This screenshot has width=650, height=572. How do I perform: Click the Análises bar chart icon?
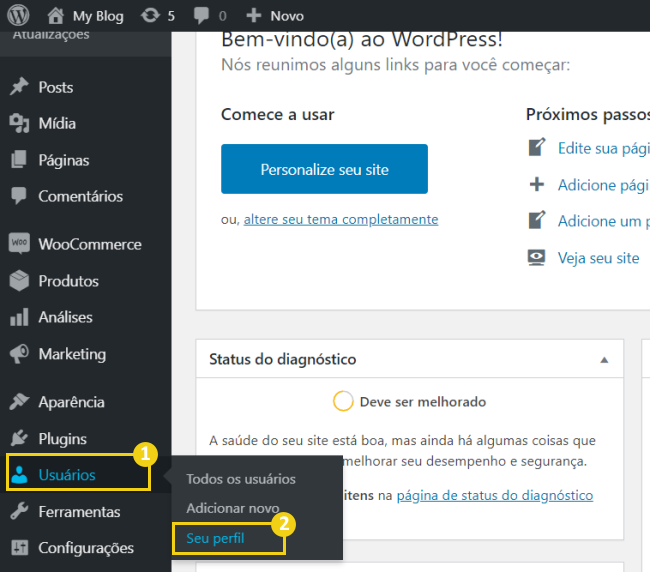[x=19, y=317]
